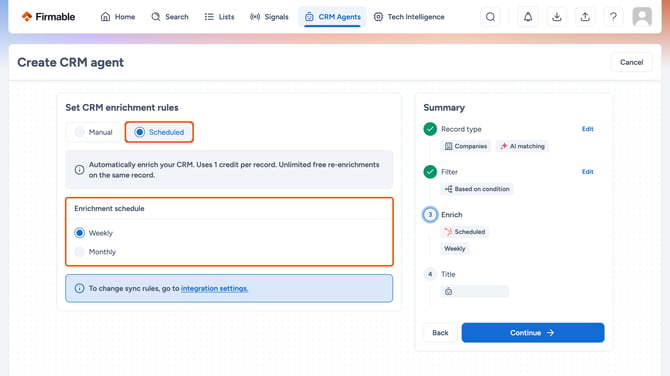The height and width of the screenshot is (376, 670).
Task: Click the upload icon button
Action: 585,17
